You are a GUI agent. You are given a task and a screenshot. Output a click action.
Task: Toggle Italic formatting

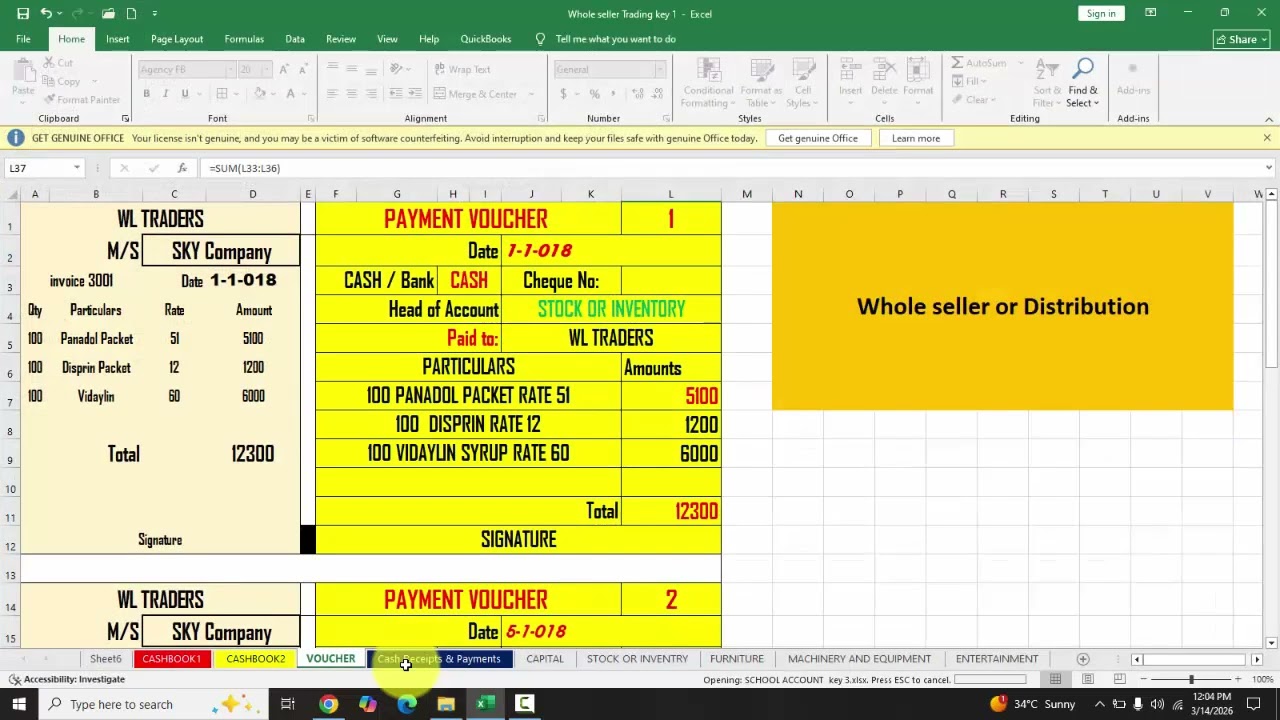click(x=165, y=94)
